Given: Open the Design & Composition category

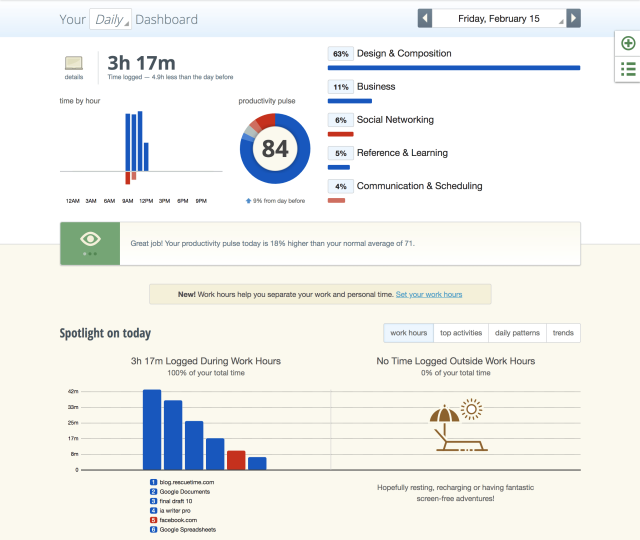Looking at the screenshot, I should [x=404, y=53].
